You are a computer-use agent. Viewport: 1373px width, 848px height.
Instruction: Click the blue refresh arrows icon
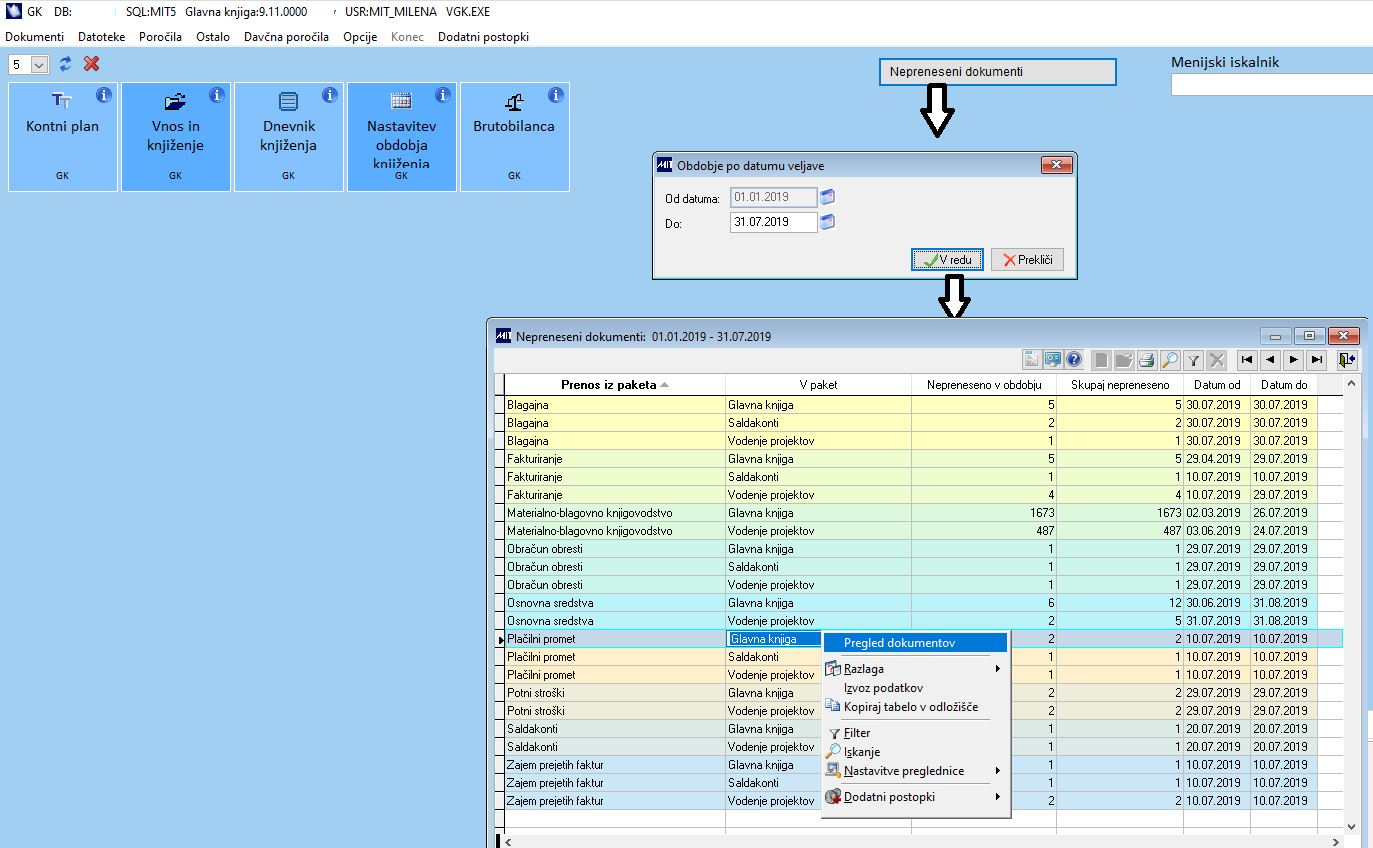click(x=66, y=64)
